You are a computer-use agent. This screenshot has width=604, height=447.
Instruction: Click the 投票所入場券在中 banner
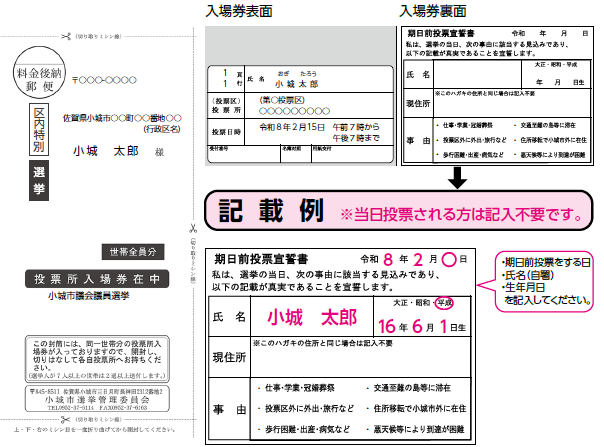(97, 279)
